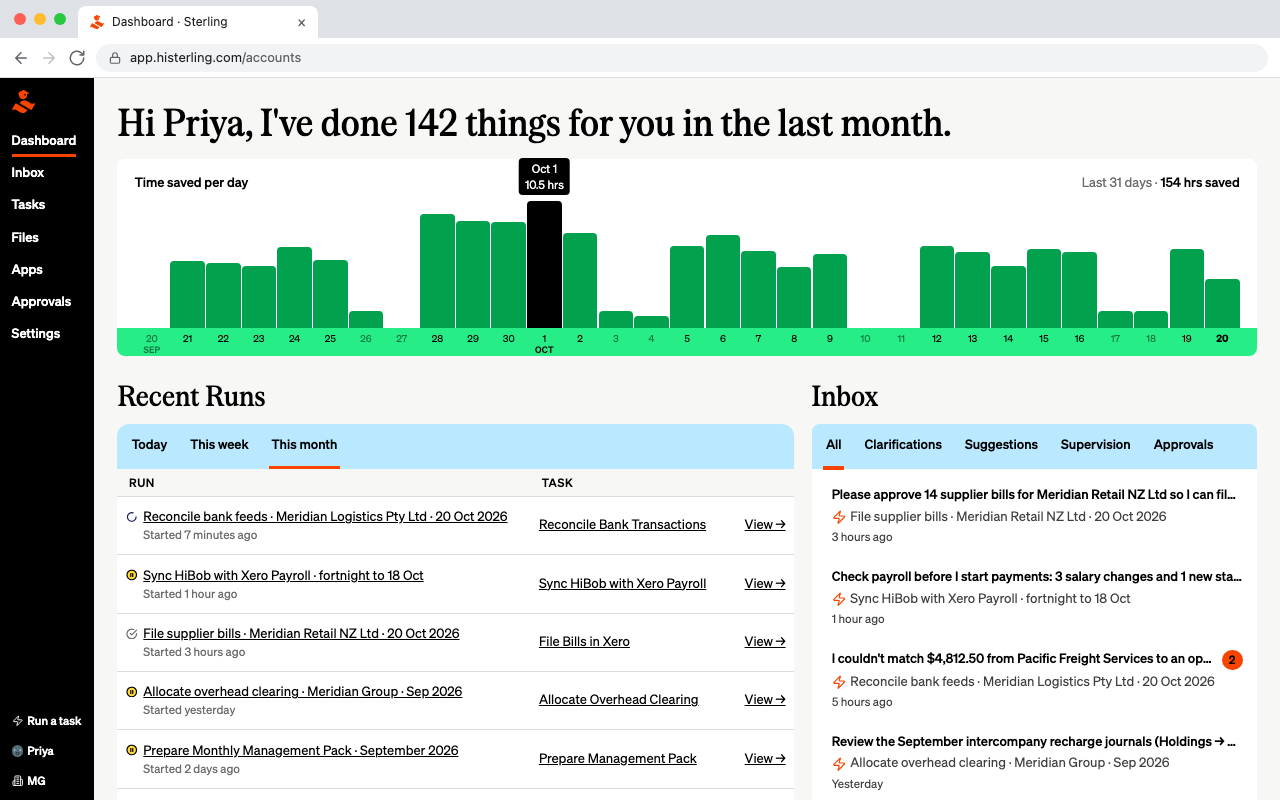
Task: Click the spinner icon on the Reconcile bank feeds run
Action: point(132,517)
